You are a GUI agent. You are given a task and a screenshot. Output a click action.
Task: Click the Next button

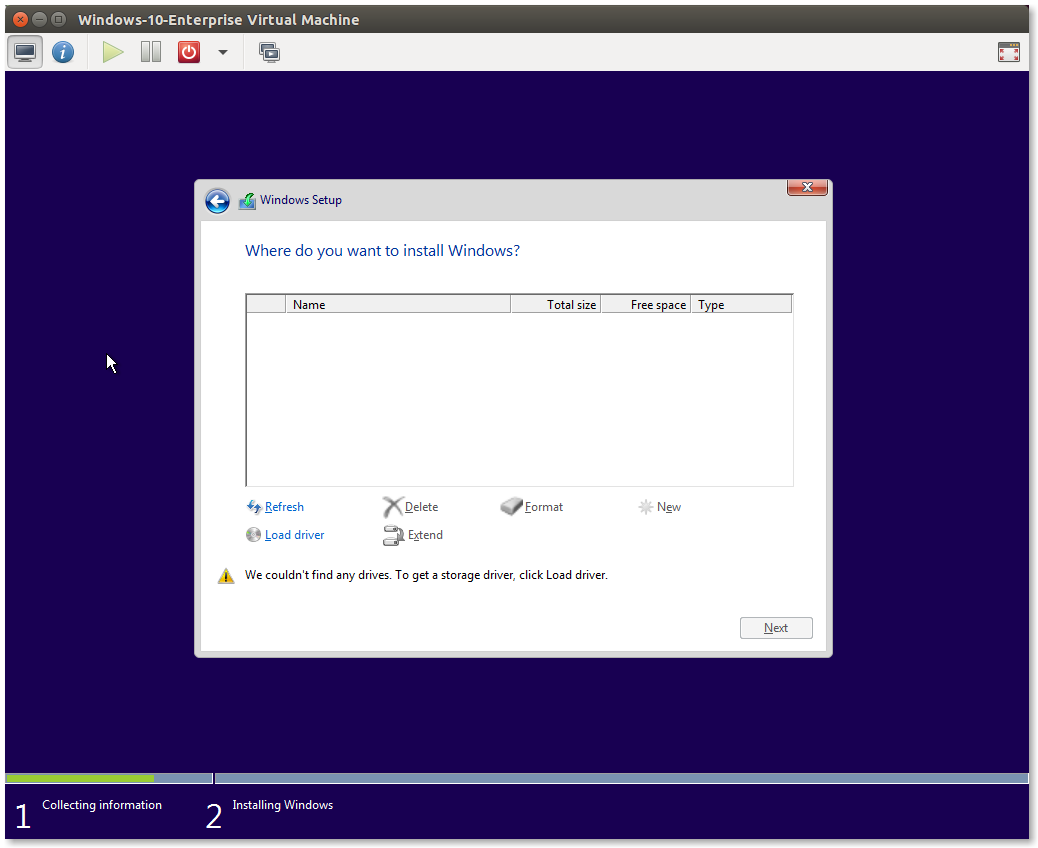(776, 628)
